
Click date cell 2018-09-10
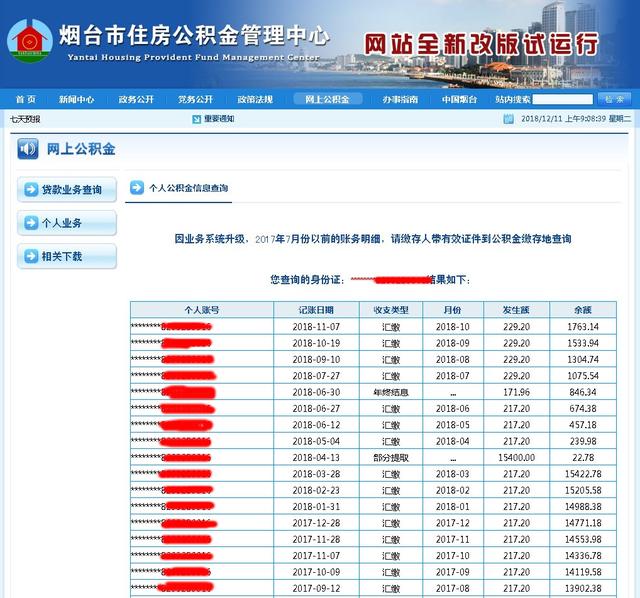316,360
